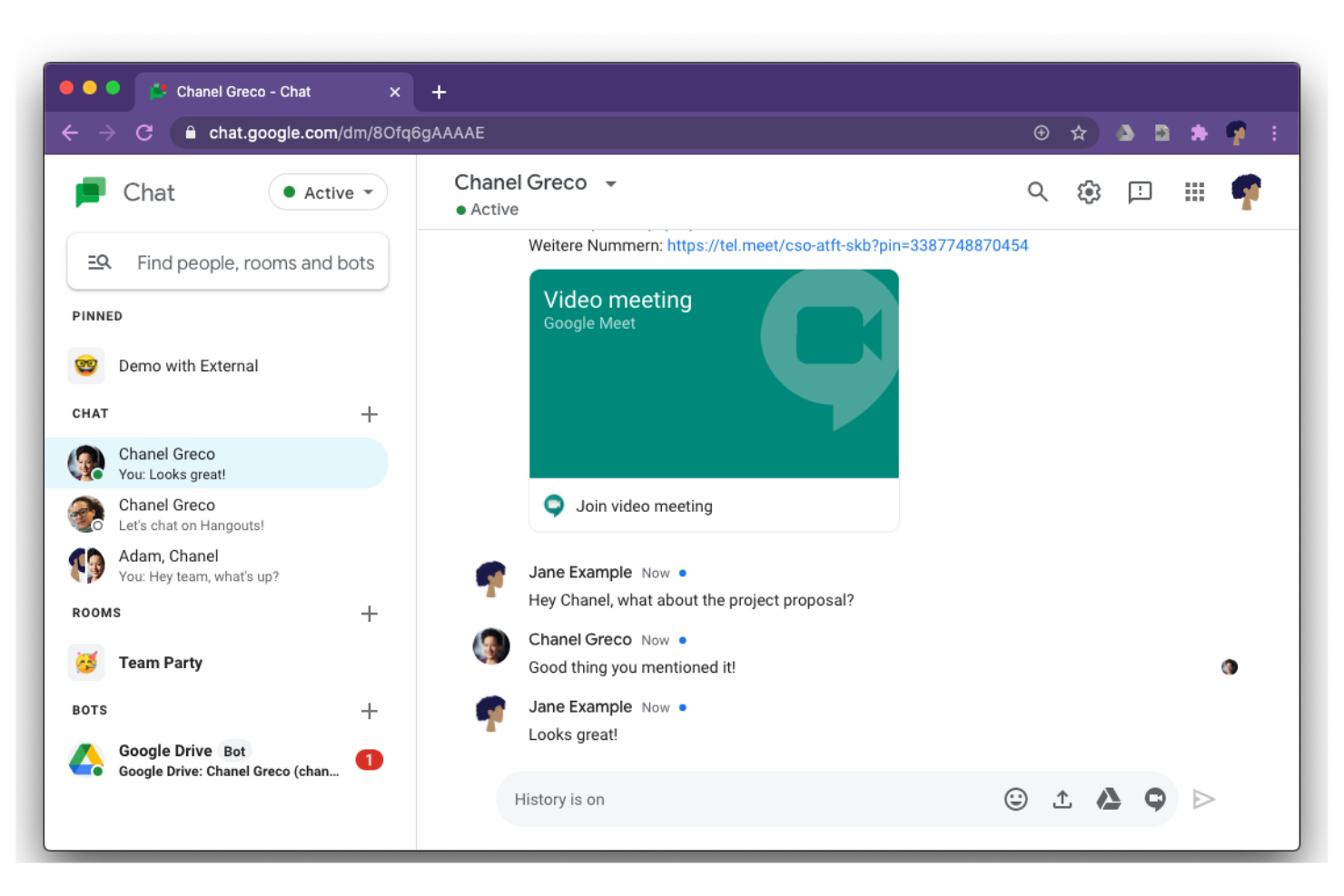
Task: Start a video meeting from the compose bar
Action: click(x=1154, y=799)
